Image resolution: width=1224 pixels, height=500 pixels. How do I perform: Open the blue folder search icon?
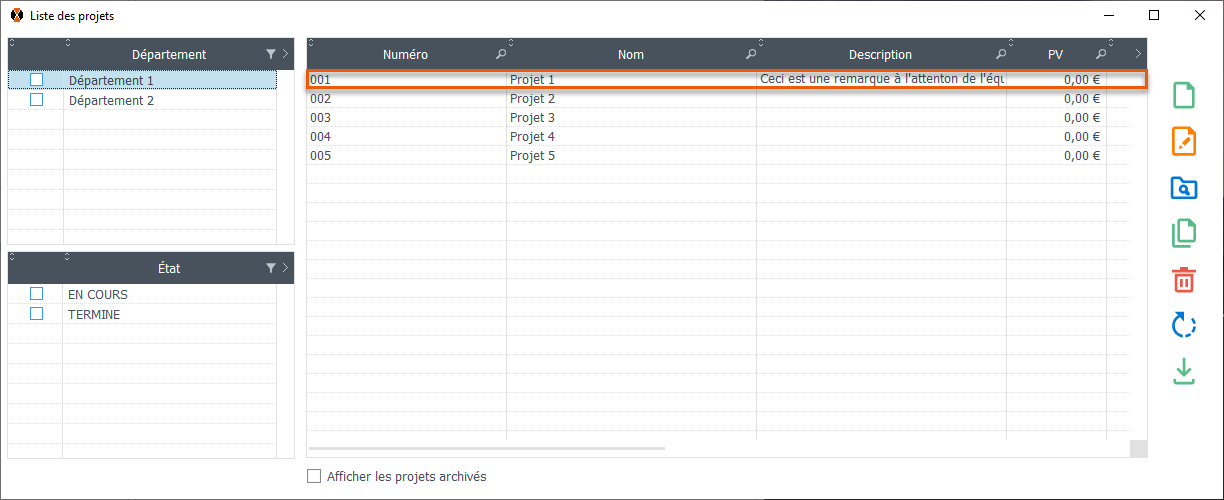[x=1183, y=188]
